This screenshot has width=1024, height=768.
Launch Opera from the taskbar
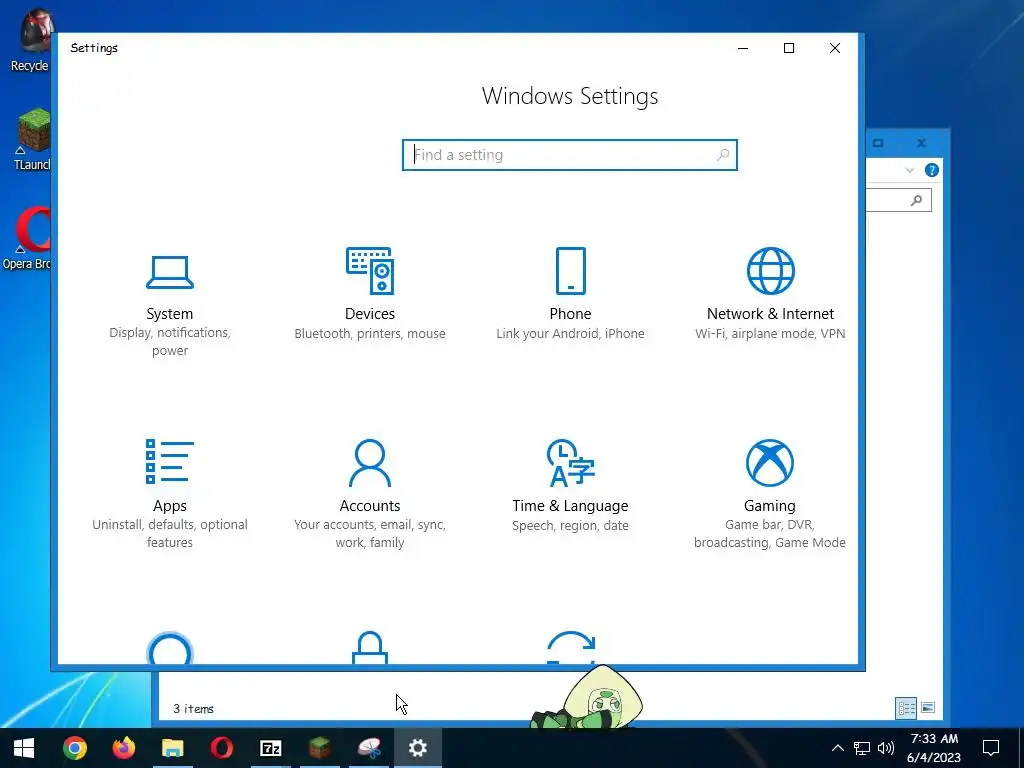click(222, 748)
